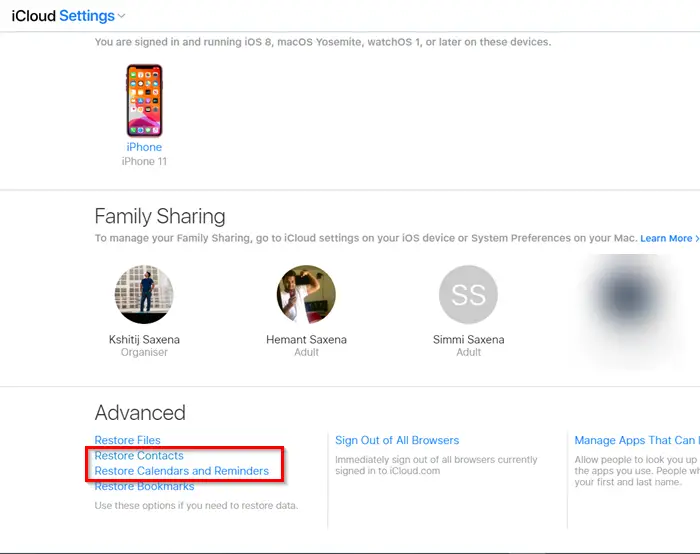The image size is (700, 554).
Task: Click Sign Out of All Browsers
Action: click(x=397, y=440)
